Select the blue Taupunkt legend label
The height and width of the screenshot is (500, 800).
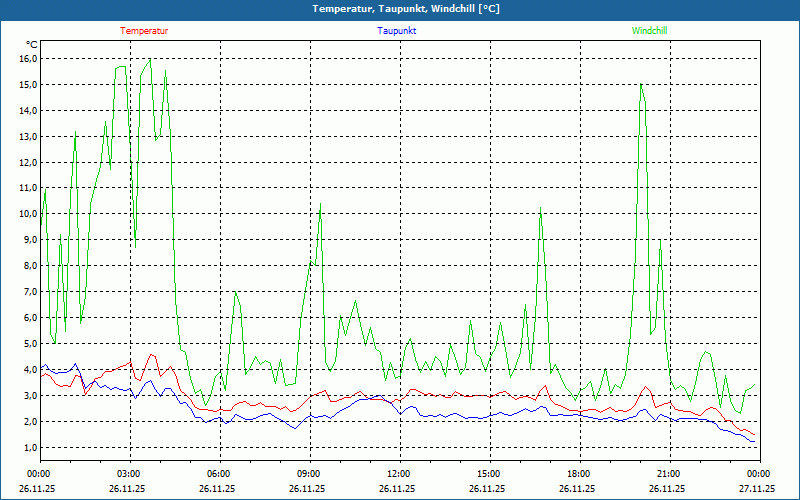tap(397, 31)
